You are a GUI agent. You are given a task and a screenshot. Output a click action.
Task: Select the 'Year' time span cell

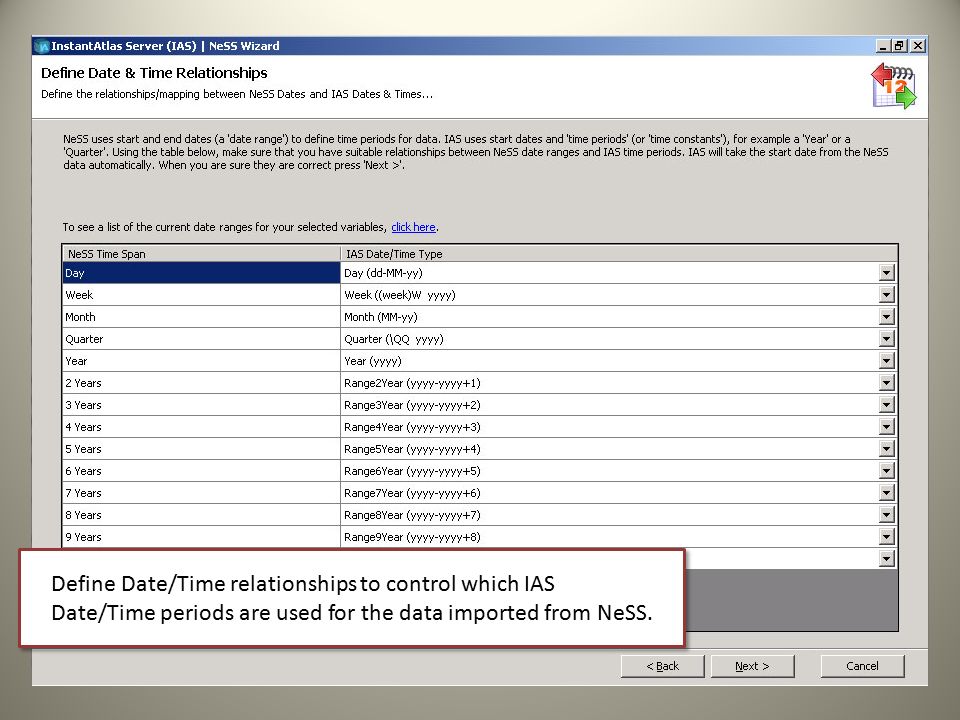(201, 361)
